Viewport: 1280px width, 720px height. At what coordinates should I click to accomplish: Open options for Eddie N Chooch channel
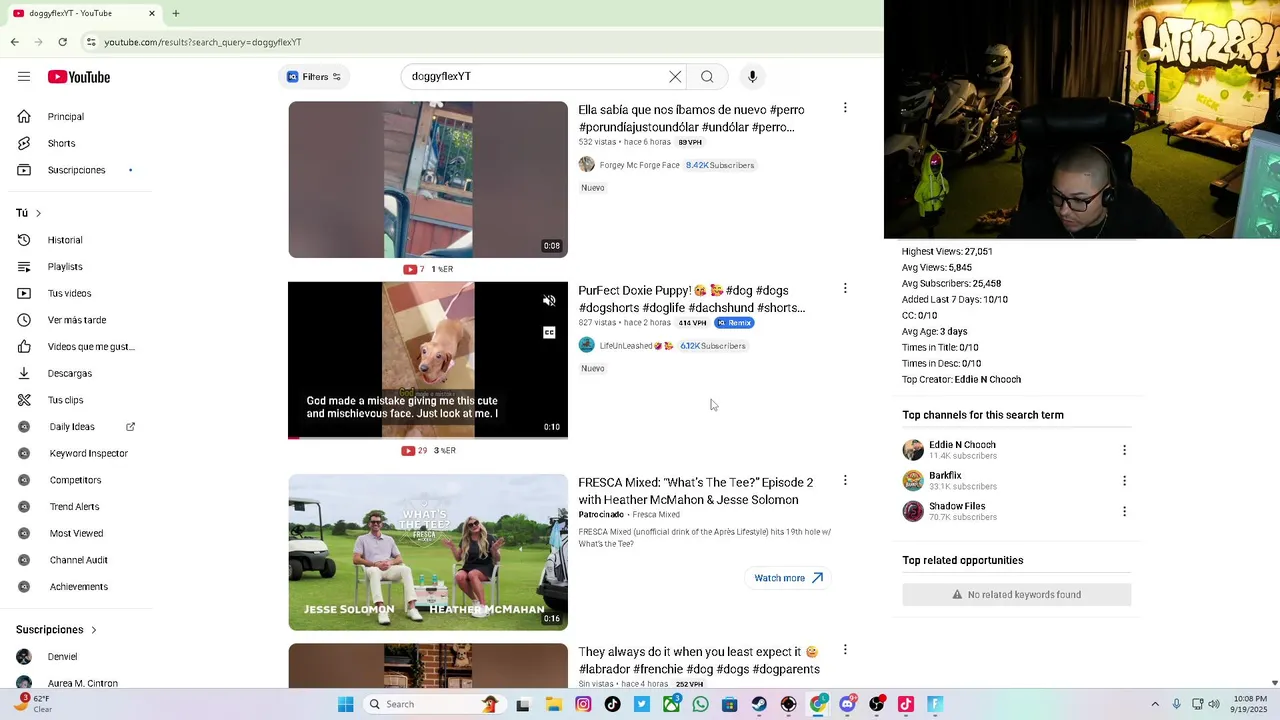[x=1124, y=450]
